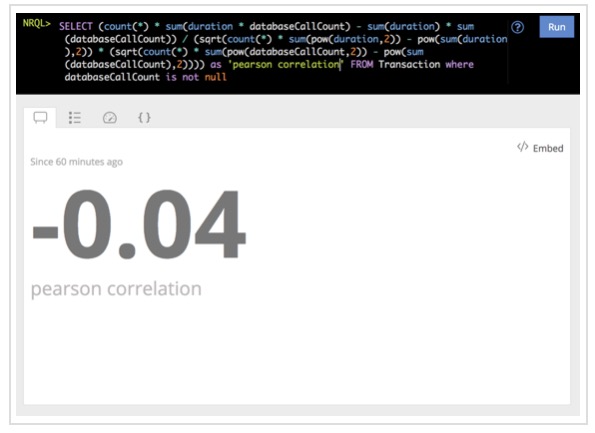Image resolution: width=595 pixels, height=433 pixels.
Task: Click the word Transaction in the query
Action: tap(409, 65)
